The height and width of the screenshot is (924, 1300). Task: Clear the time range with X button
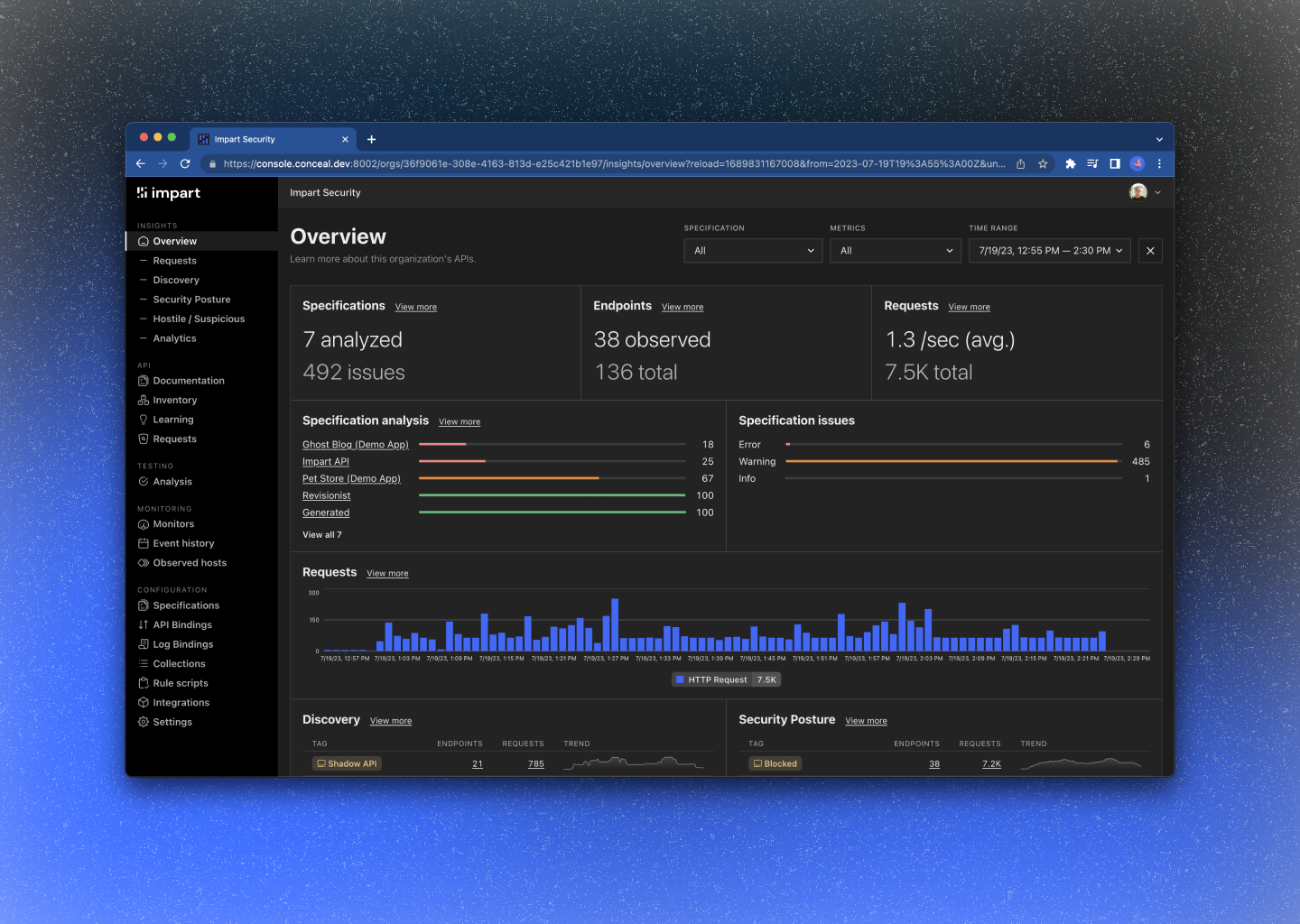click(1150, 251)
